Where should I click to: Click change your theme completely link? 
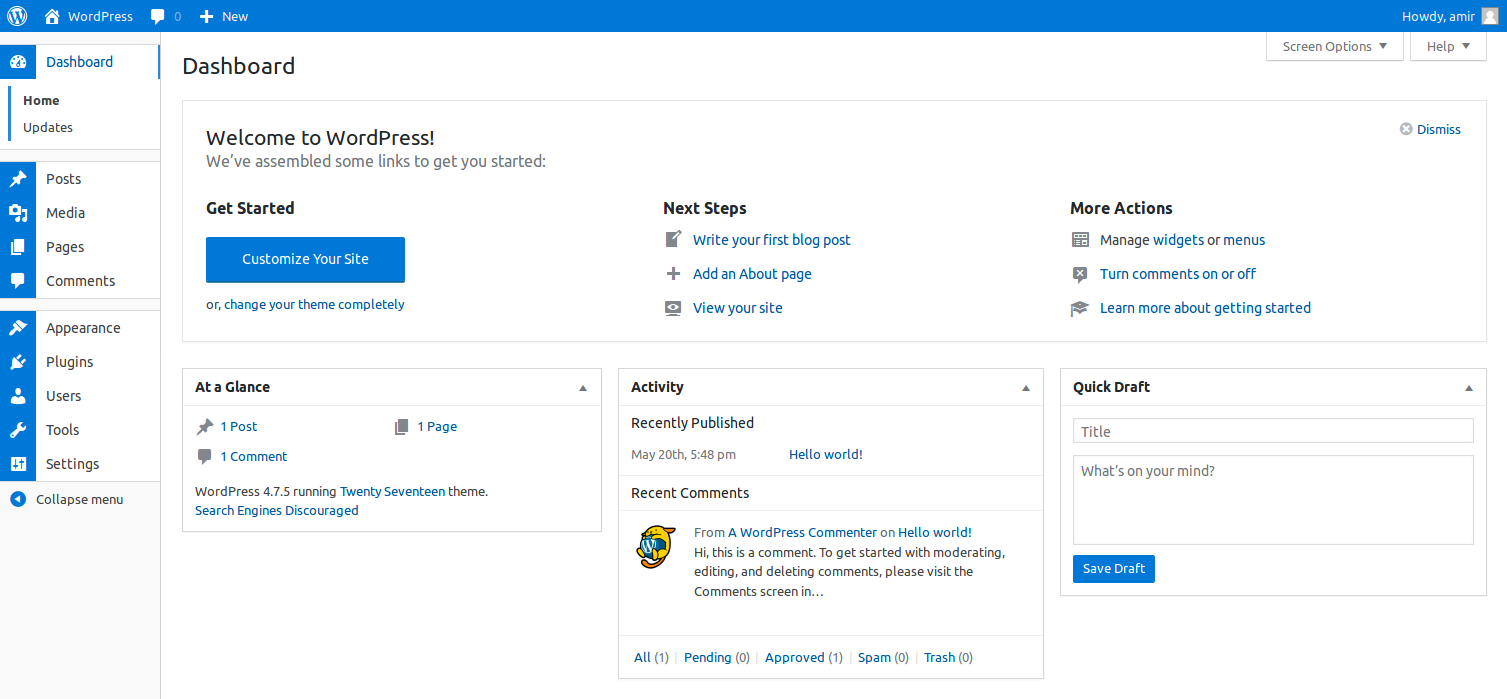click(314, 304)
